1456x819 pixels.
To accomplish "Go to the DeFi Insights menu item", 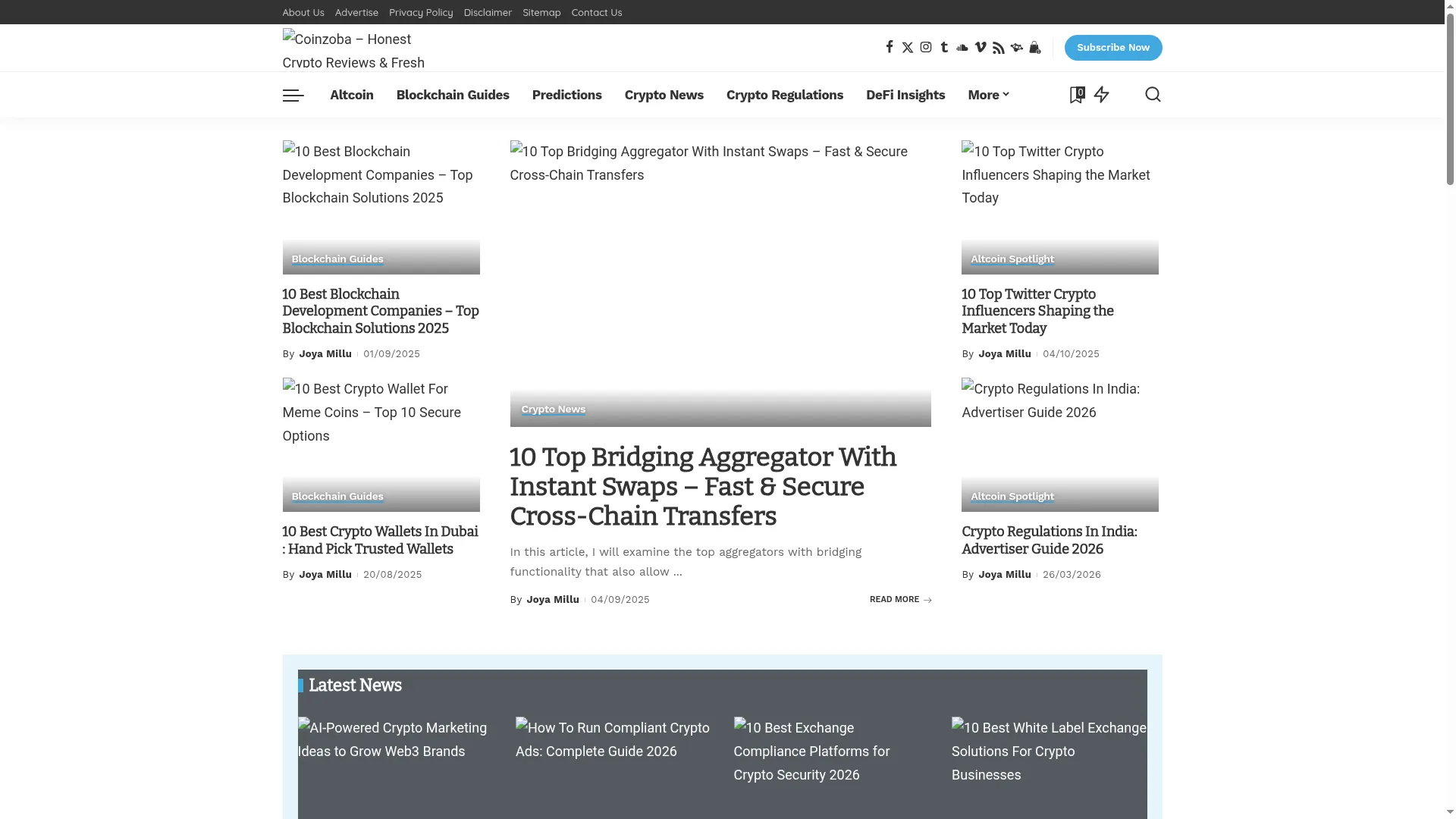I will click(905, 95).
